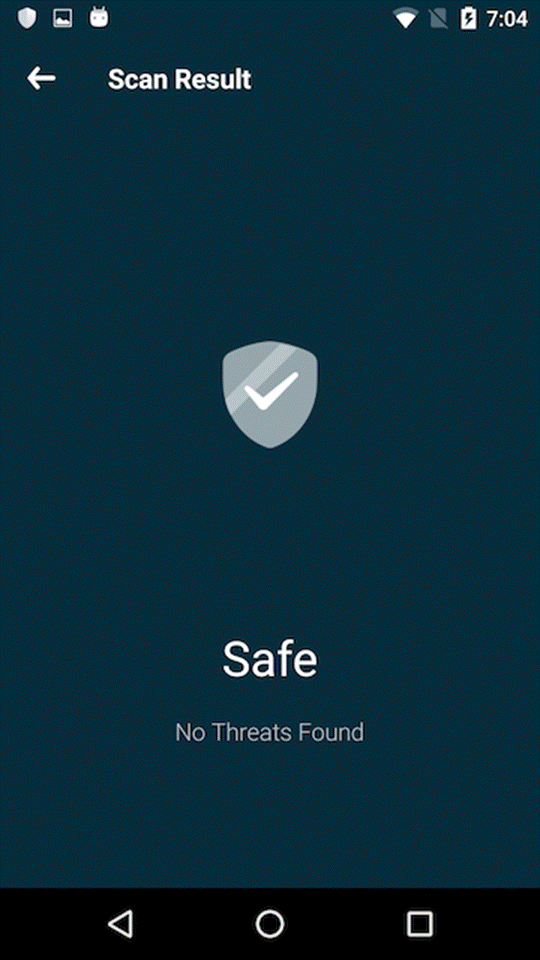Image resolution: width=540 pixels, height=960 pixels.
Task: Tap the No Threats Found message
Action: 270,732
